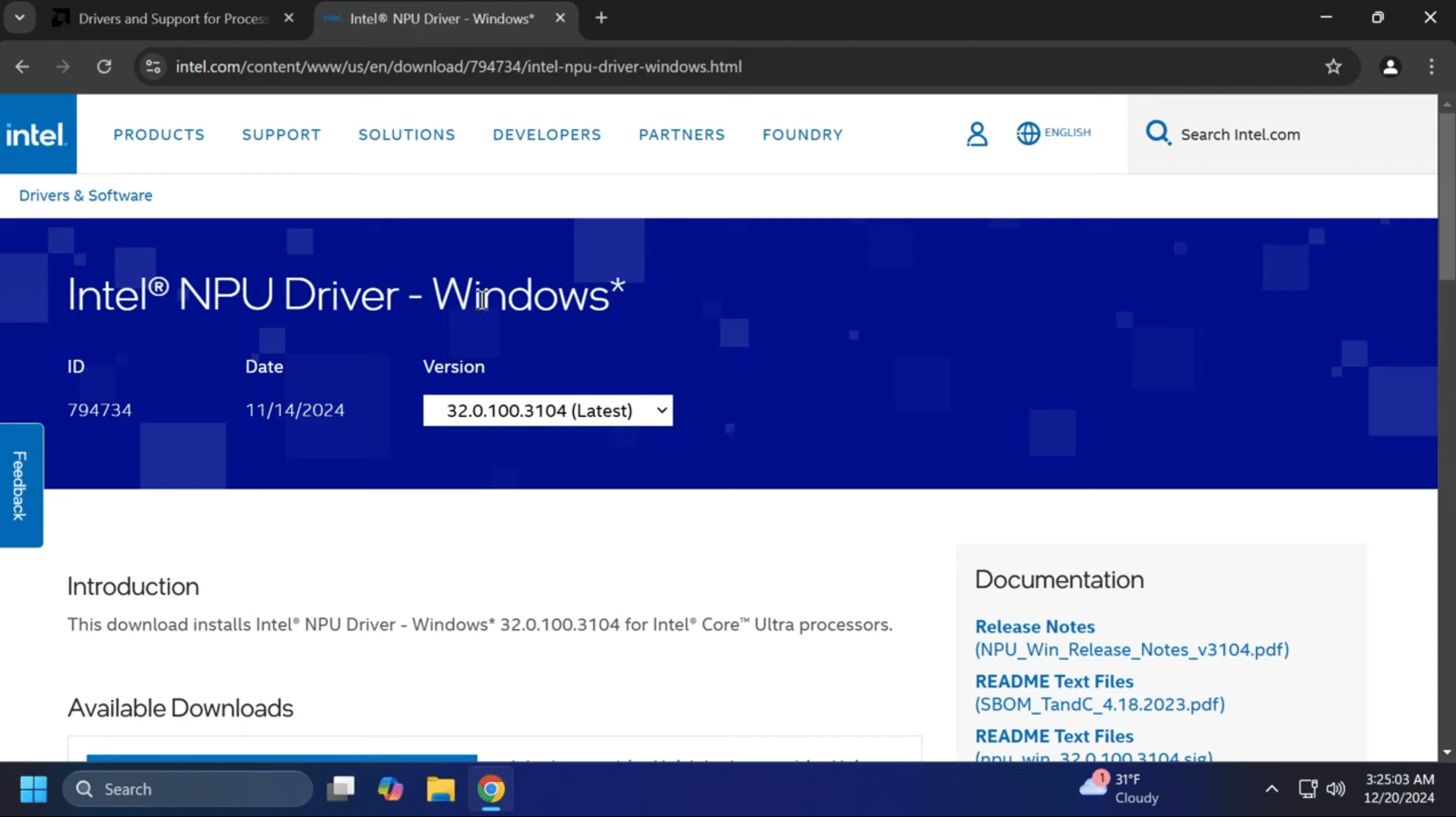Click the globe language icon
The image size is (1456, 817).
(x=1028, y=133)
